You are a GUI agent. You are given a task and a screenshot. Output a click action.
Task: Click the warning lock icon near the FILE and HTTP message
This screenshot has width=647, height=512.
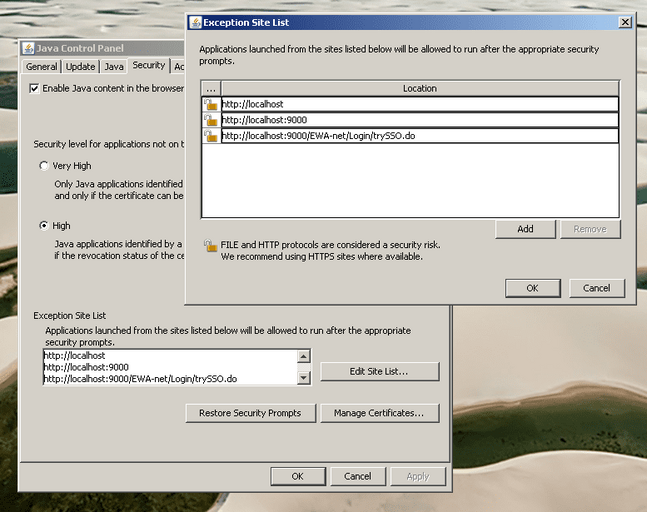point(210,245)
